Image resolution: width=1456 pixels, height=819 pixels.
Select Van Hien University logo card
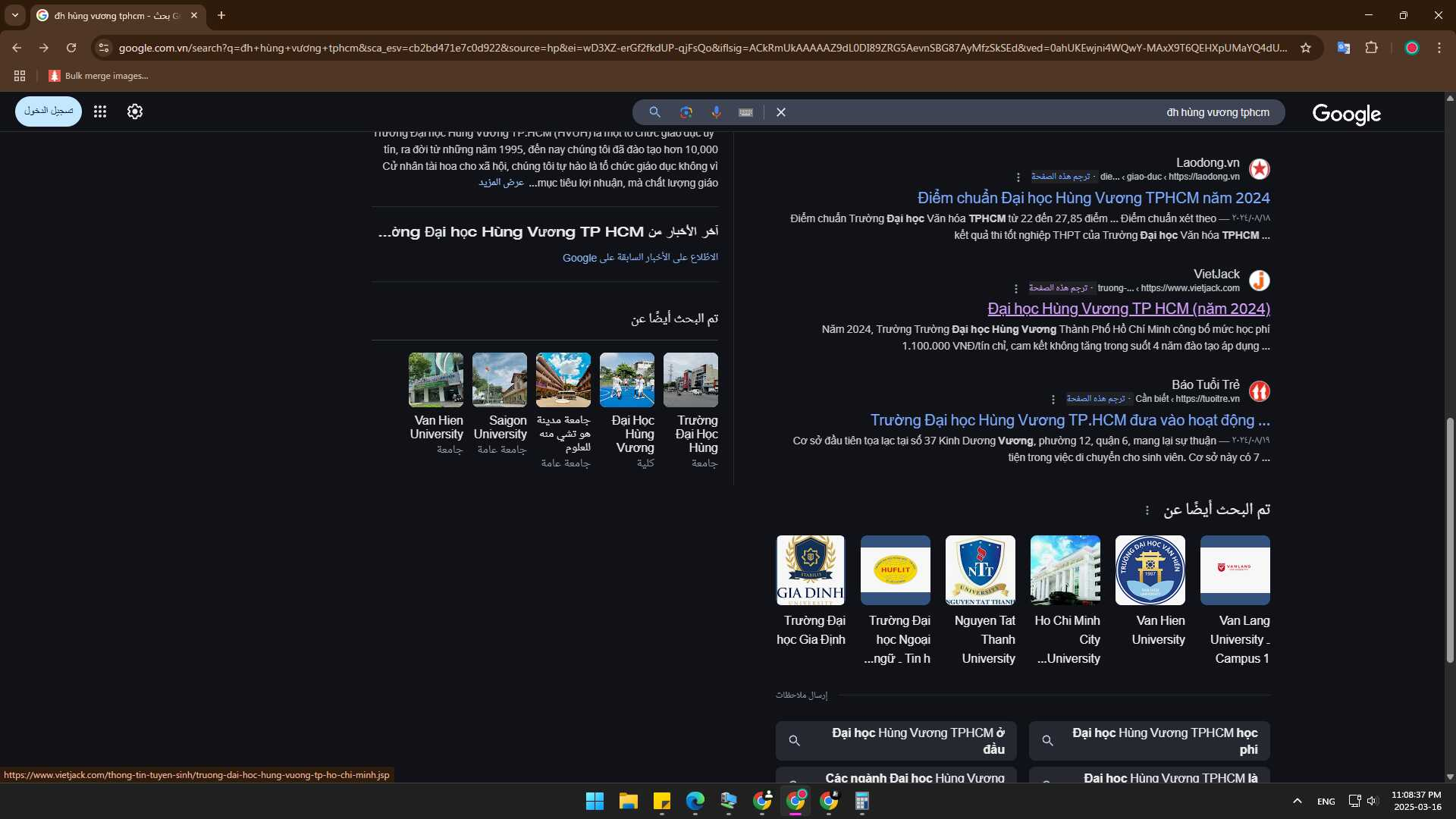pyautogui.click(x=1150, y=570)
